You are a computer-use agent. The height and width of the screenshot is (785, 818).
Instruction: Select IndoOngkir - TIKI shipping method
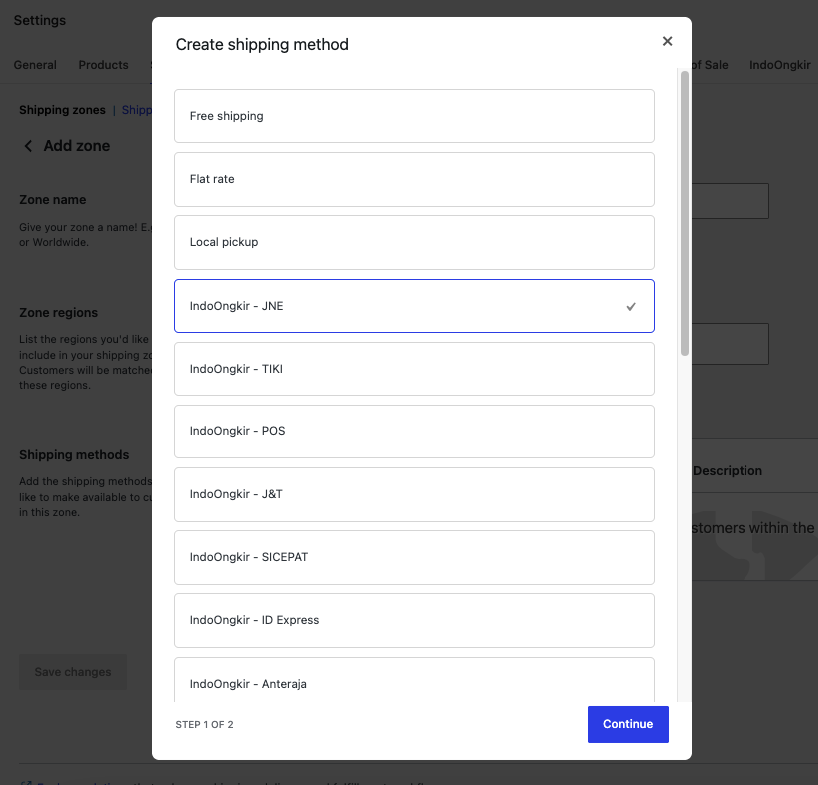(414, 369)
